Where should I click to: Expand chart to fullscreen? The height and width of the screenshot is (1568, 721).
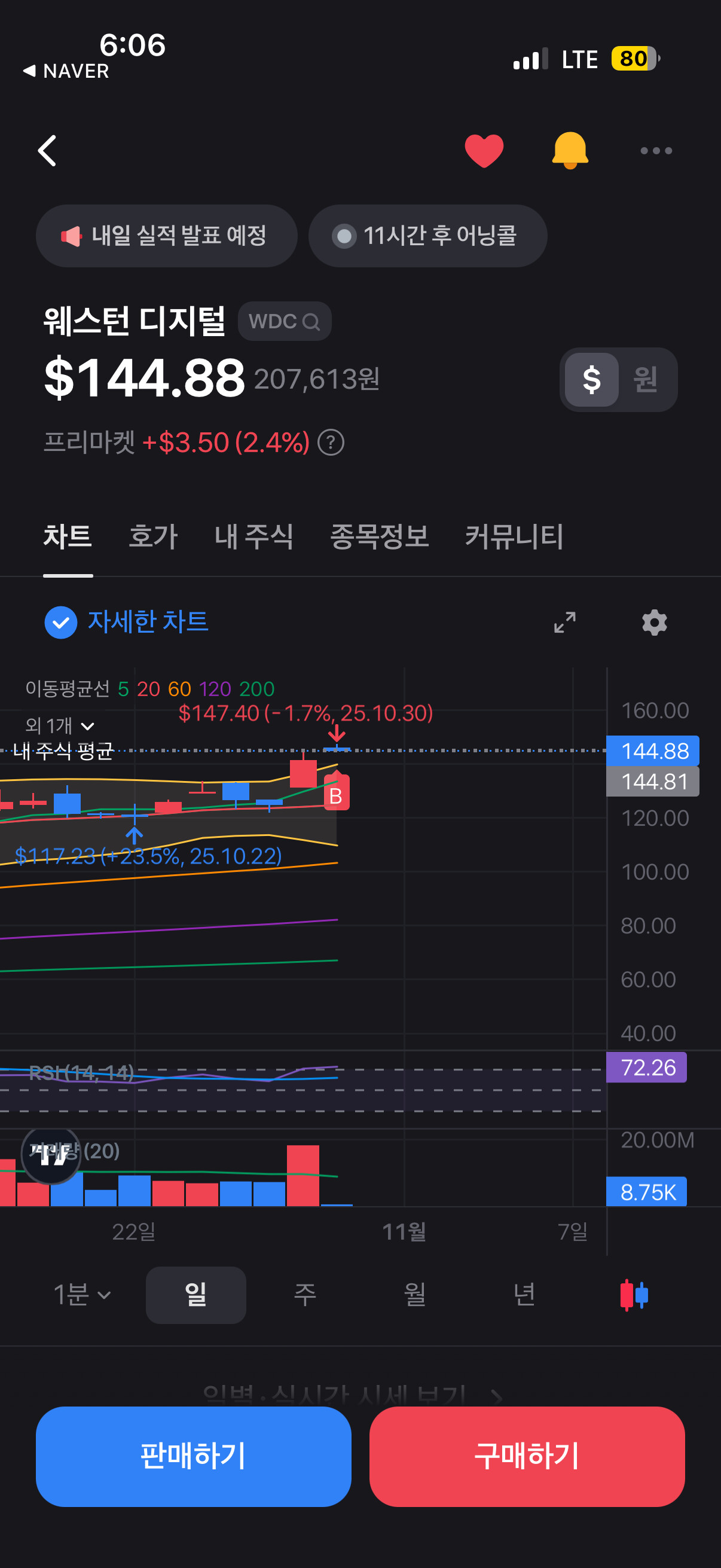(564, 622)
